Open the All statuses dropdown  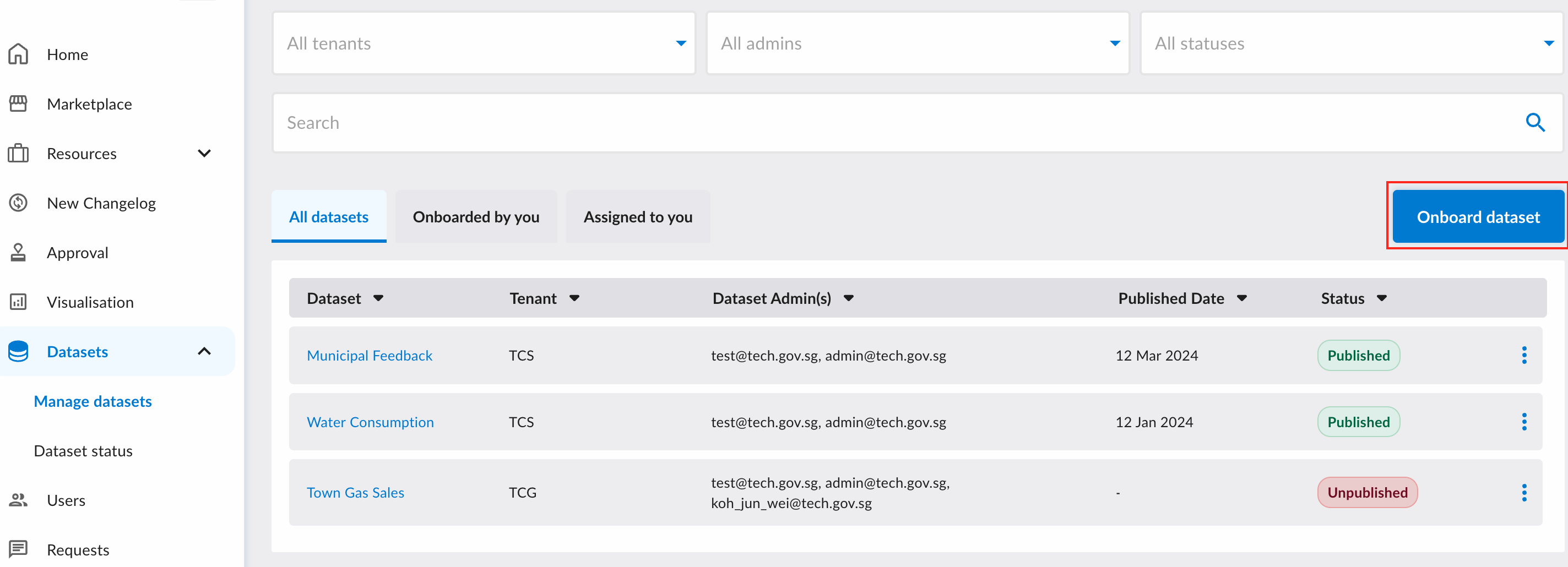point(1352,43)
